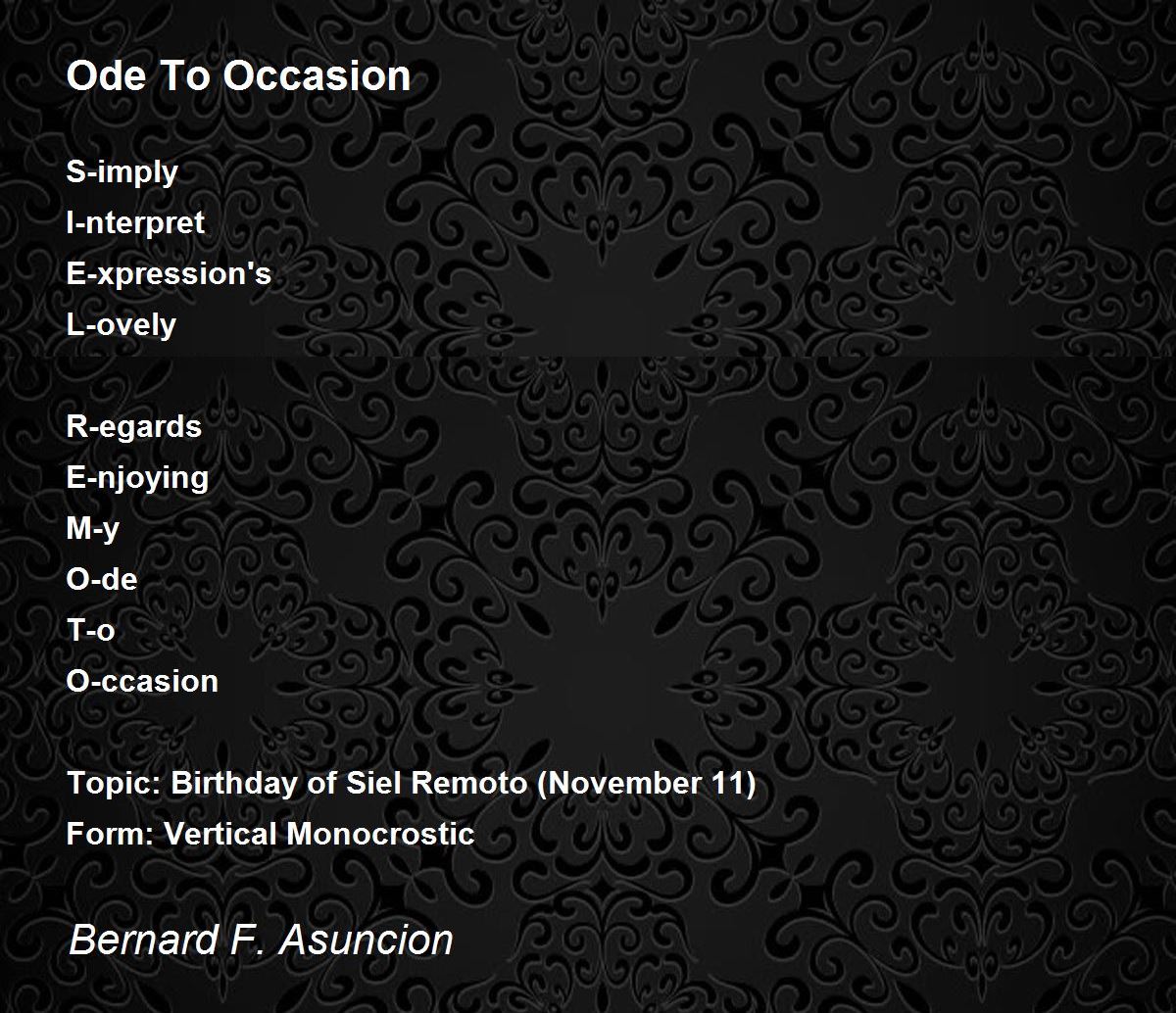Select the word L-ovely
This screenshot has height=1013, width=1176.
click(x=122, y=325)
